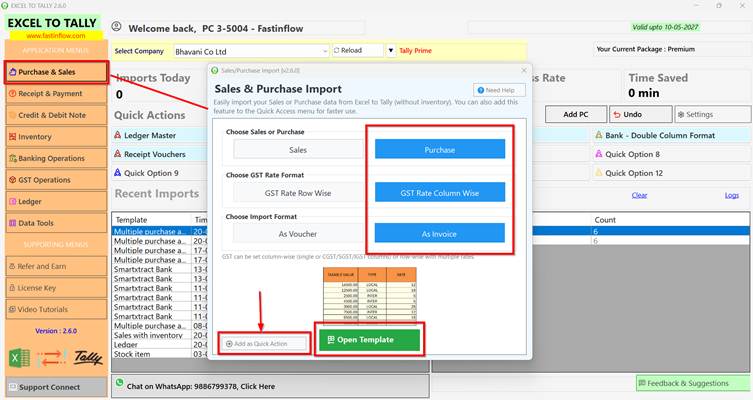Open Quick Option 8

tap(672, 154)
